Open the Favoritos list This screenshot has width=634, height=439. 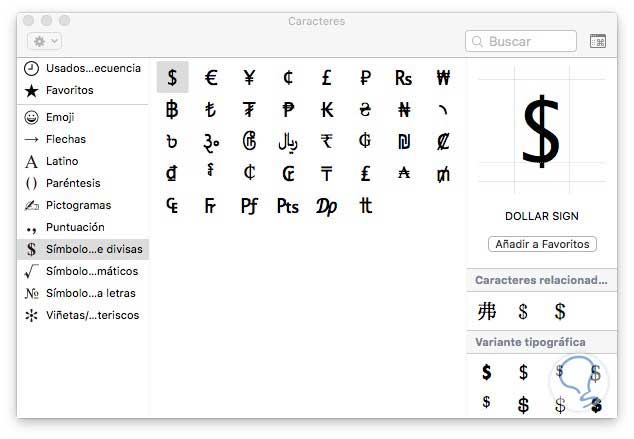pyautogui.click(x=69, y=90)
